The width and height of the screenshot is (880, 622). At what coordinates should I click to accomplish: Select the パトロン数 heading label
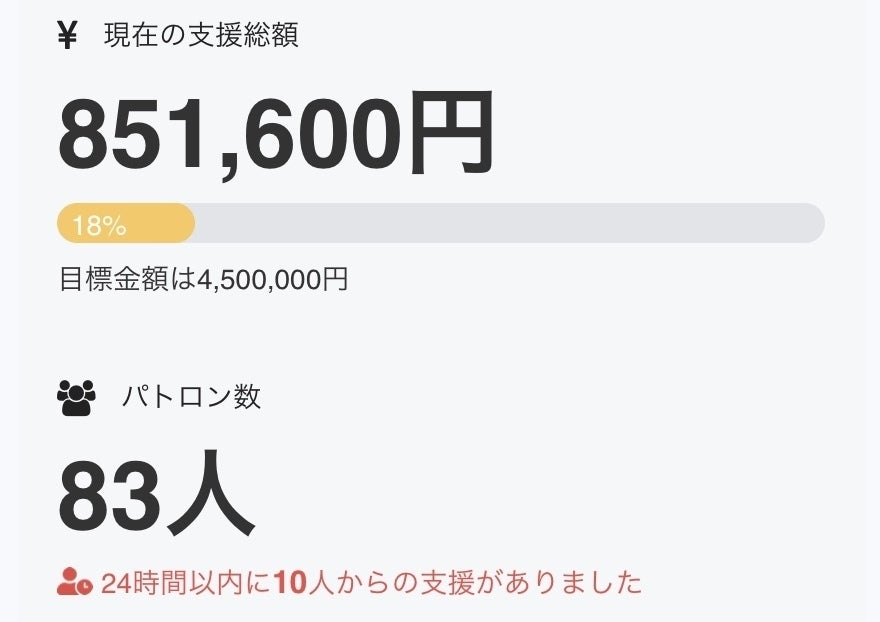coord(191,397)
